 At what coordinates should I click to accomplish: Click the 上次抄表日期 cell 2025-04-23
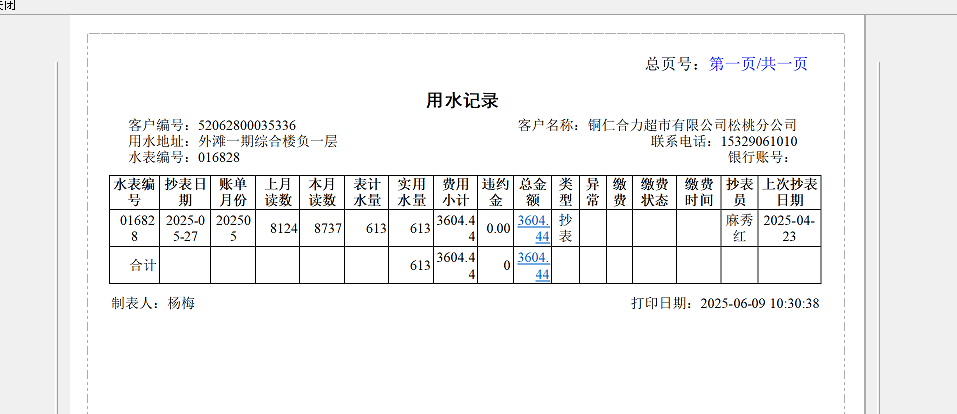click(x=790, y=227)
